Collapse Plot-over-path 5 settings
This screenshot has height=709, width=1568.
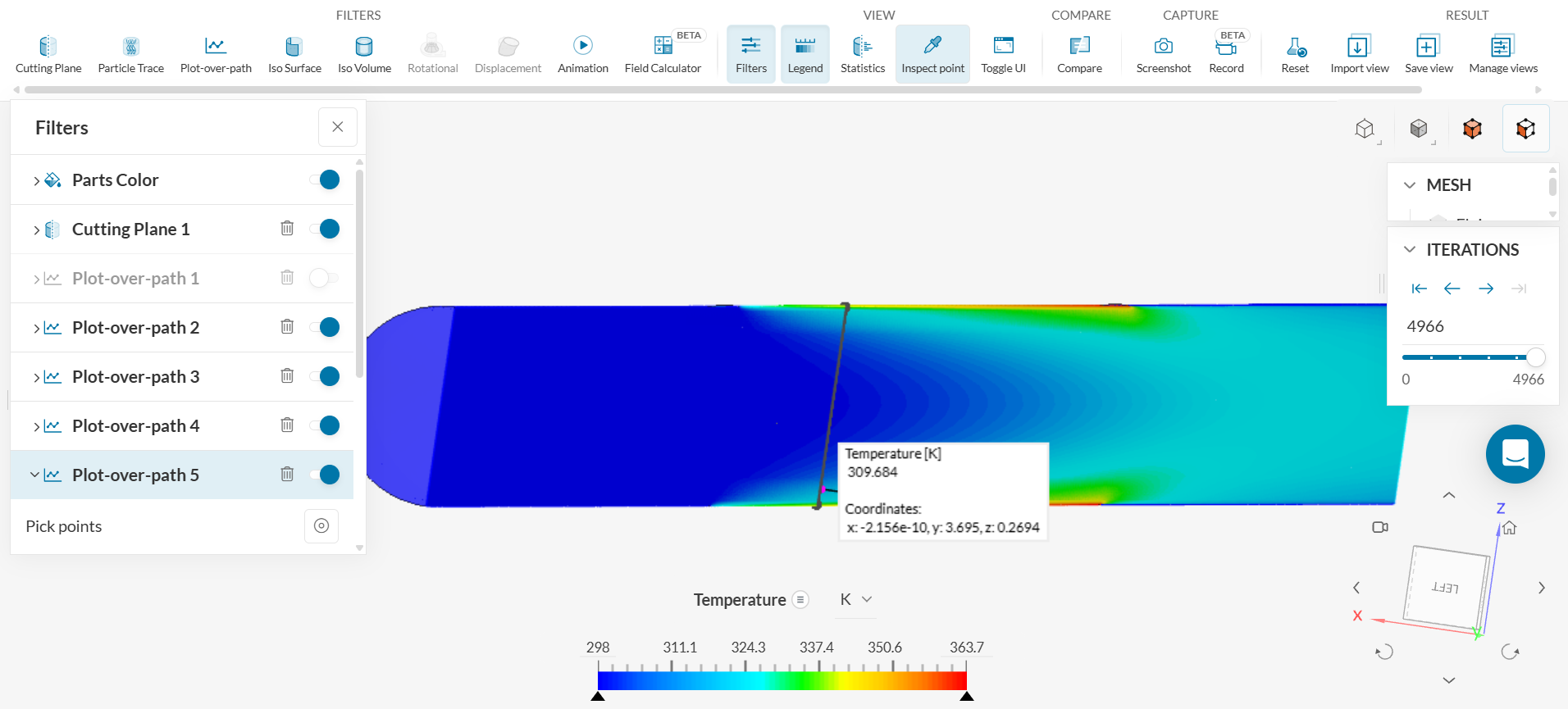(34, 475)
